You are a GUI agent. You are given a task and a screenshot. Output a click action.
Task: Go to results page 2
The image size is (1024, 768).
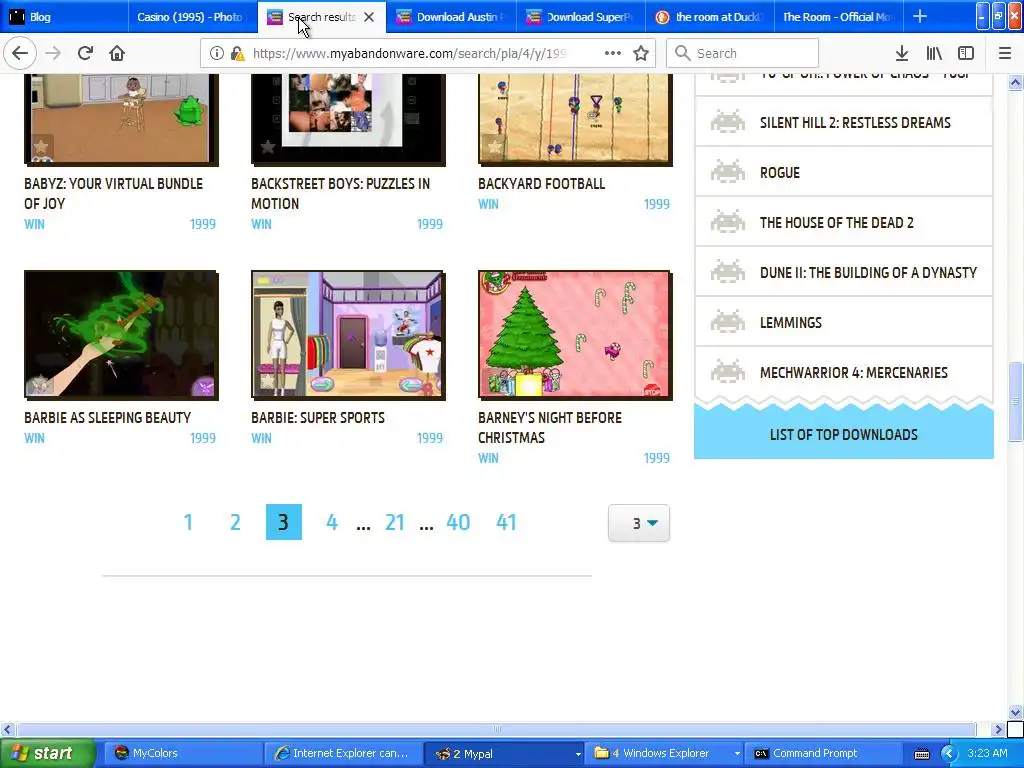(x=235, y=522)
